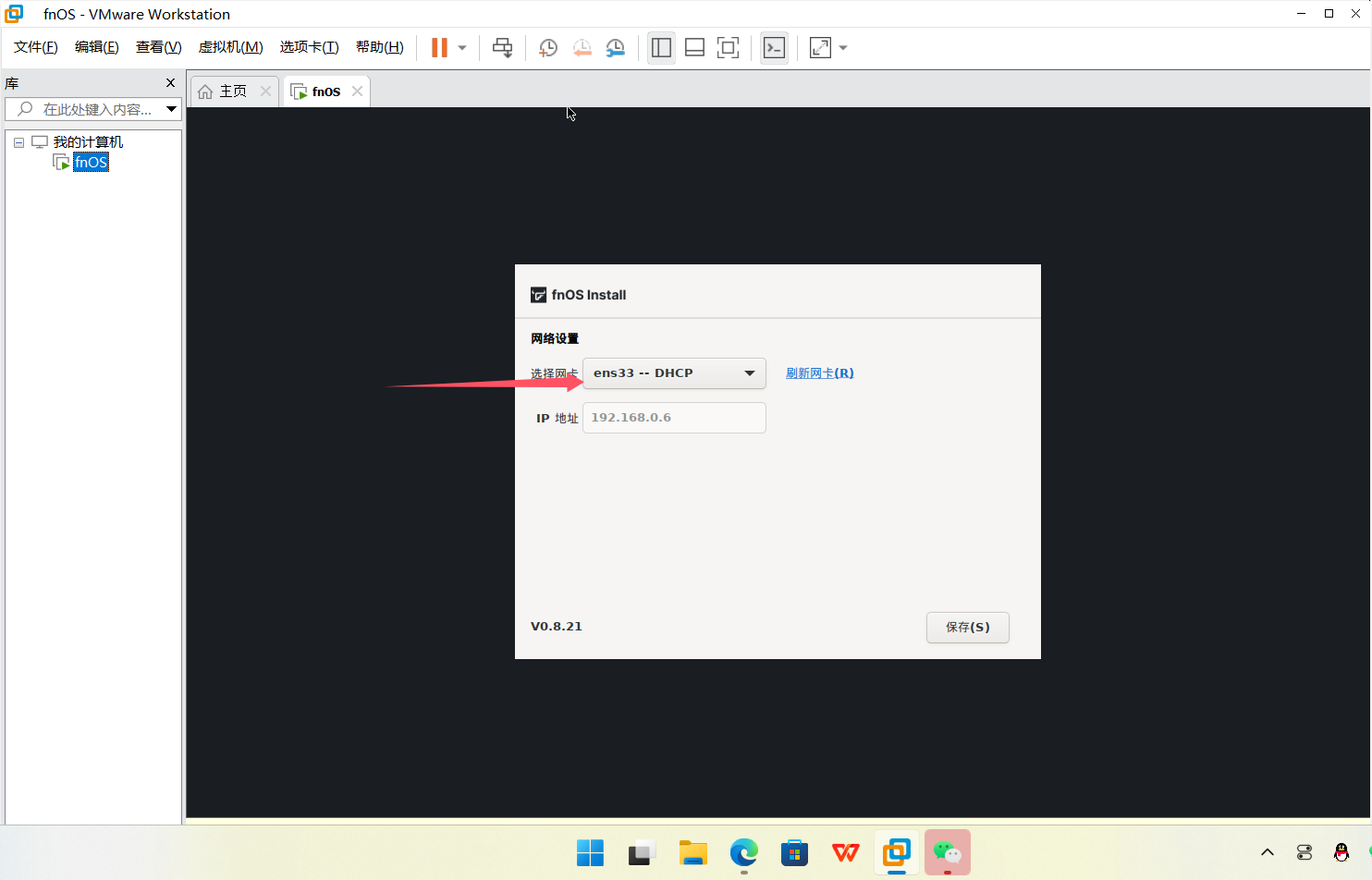Open WPS Office from the taskbar

(845, 852)
